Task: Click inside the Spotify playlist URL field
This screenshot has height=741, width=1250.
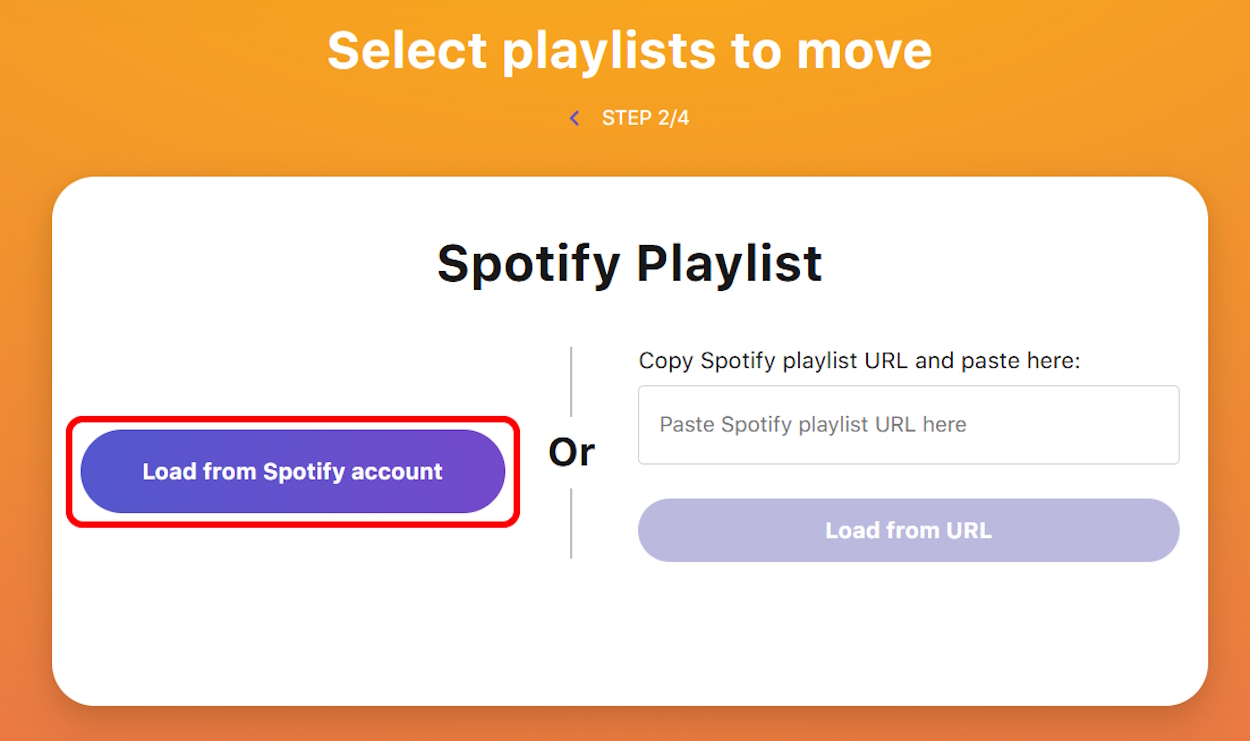Action: click(908, 424)
